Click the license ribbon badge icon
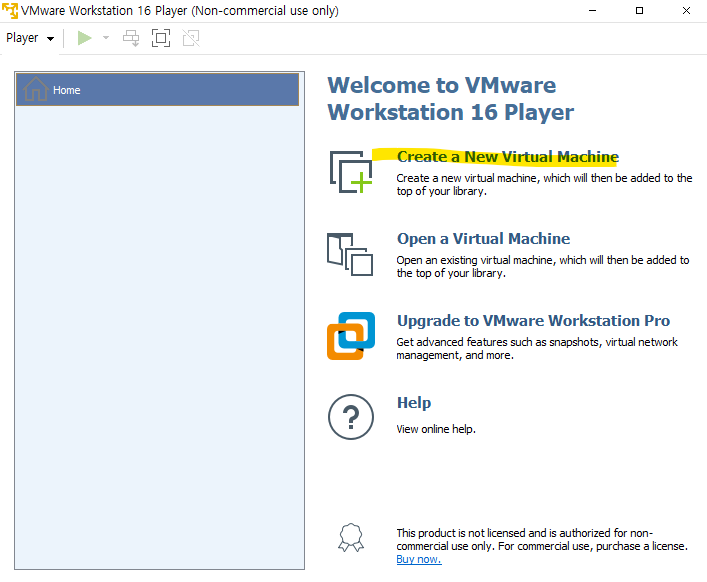Screen dimensions: 707x582 351,537
